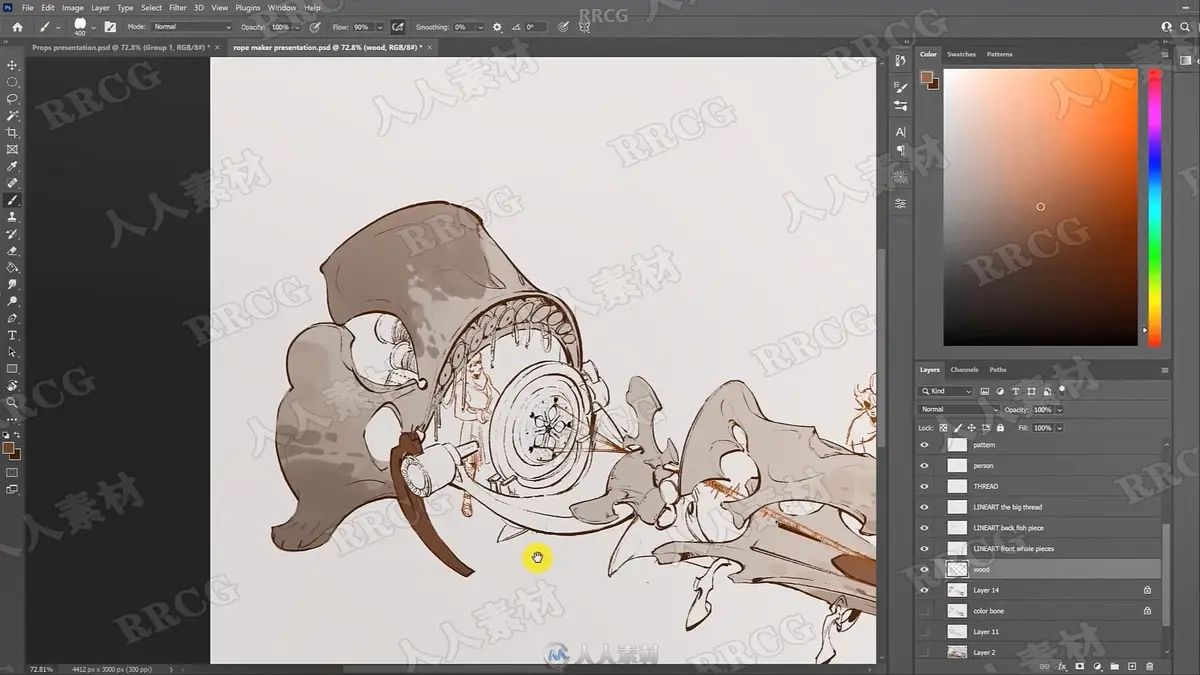Delete layer using the trash icon
Image resolution: width=1200 pixels, height=675 pixels.
pyautogui.click(x=1150, y=666)
